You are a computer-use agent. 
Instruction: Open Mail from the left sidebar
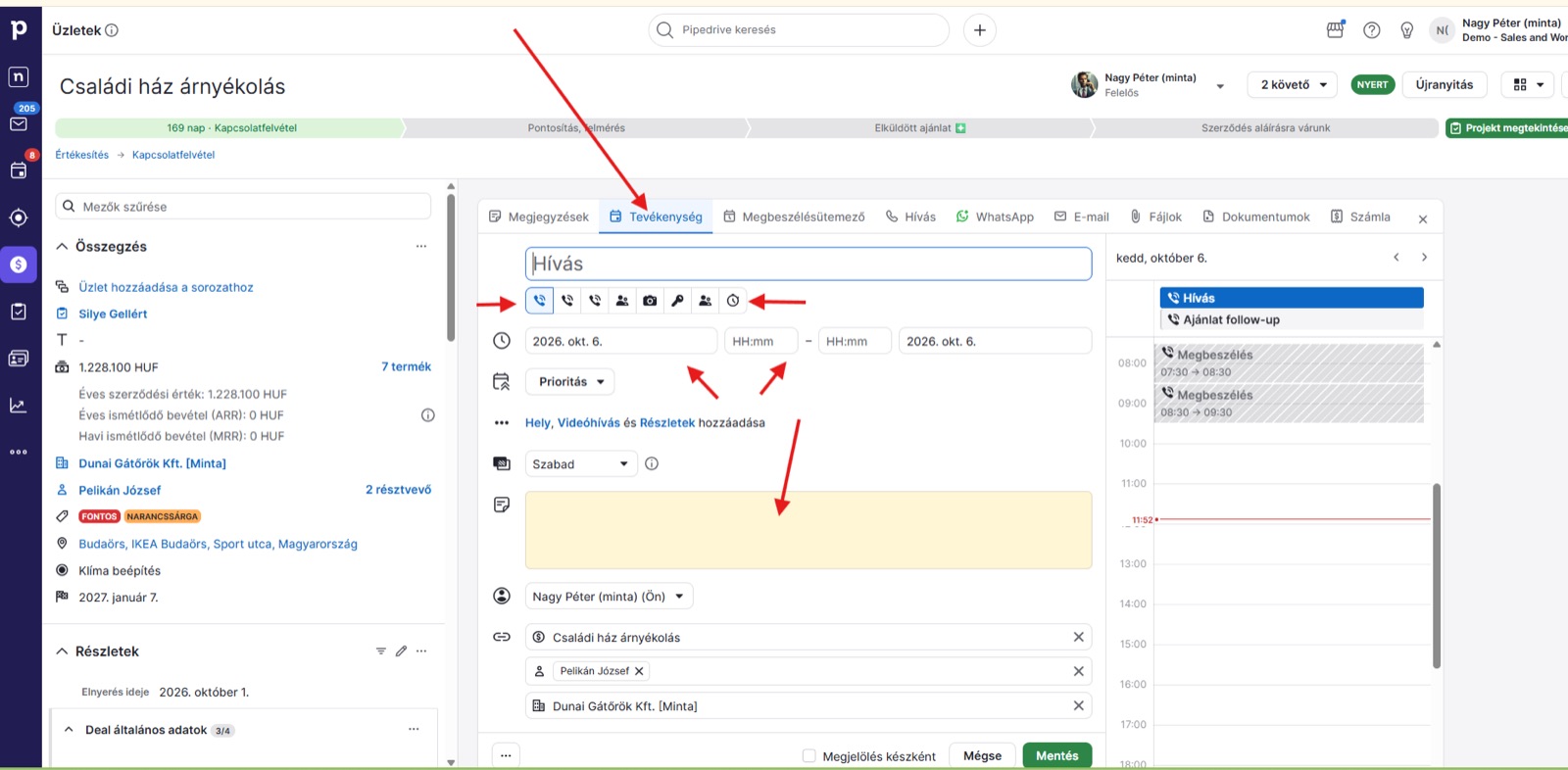(19, 123)
